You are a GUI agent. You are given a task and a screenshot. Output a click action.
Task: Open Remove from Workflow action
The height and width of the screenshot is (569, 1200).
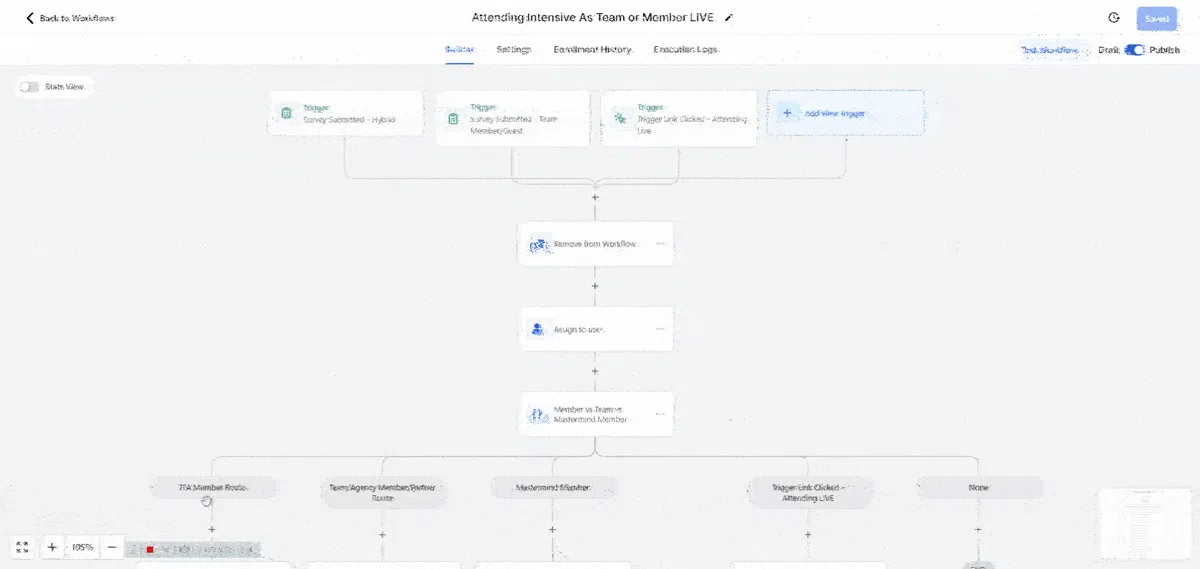pyautogui.click(x=595, y=243)
